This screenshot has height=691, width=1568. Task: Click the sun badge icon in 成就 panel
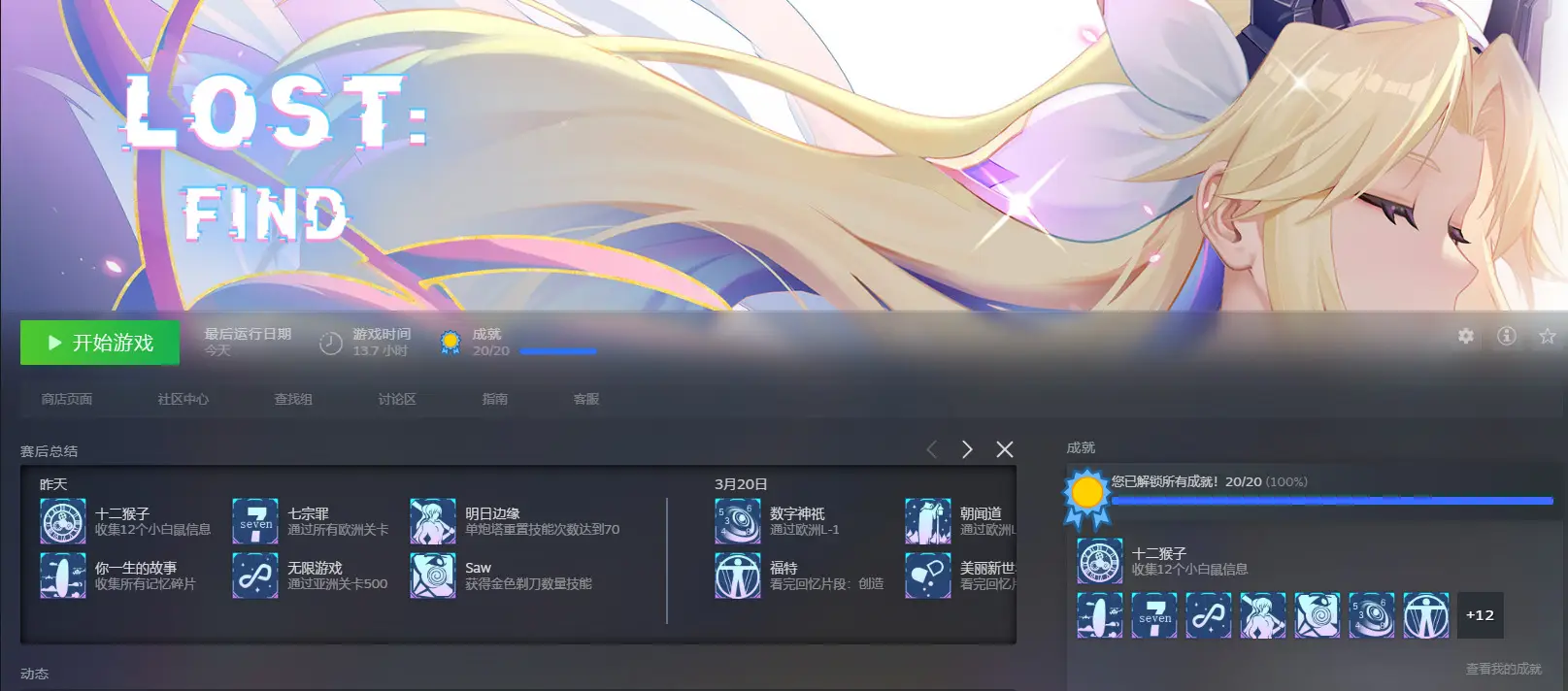[1086, 496]
